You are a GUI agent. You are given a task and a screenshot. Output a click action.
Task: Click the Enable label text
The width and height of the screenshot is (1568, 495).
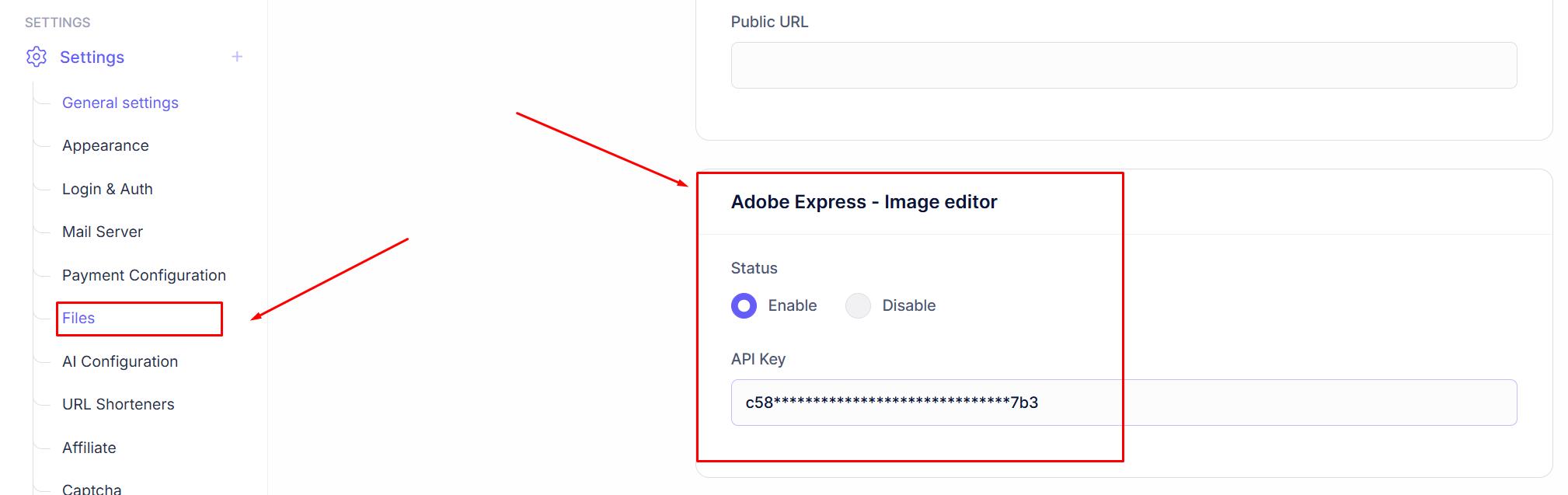click(x=792, y=305)
